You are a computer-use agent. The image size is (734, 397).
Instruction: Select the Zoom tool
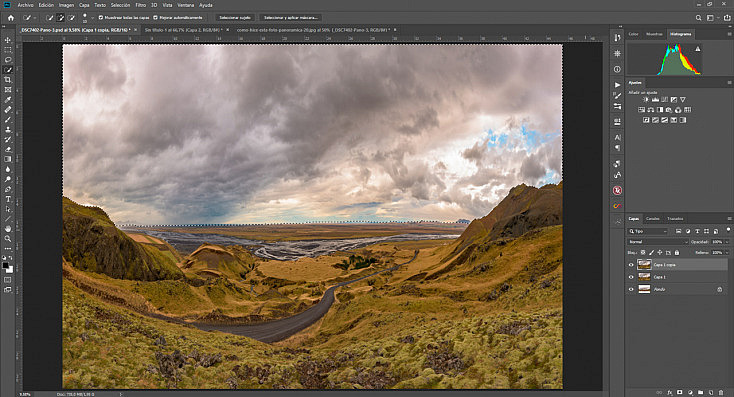(x=7, y=239)
